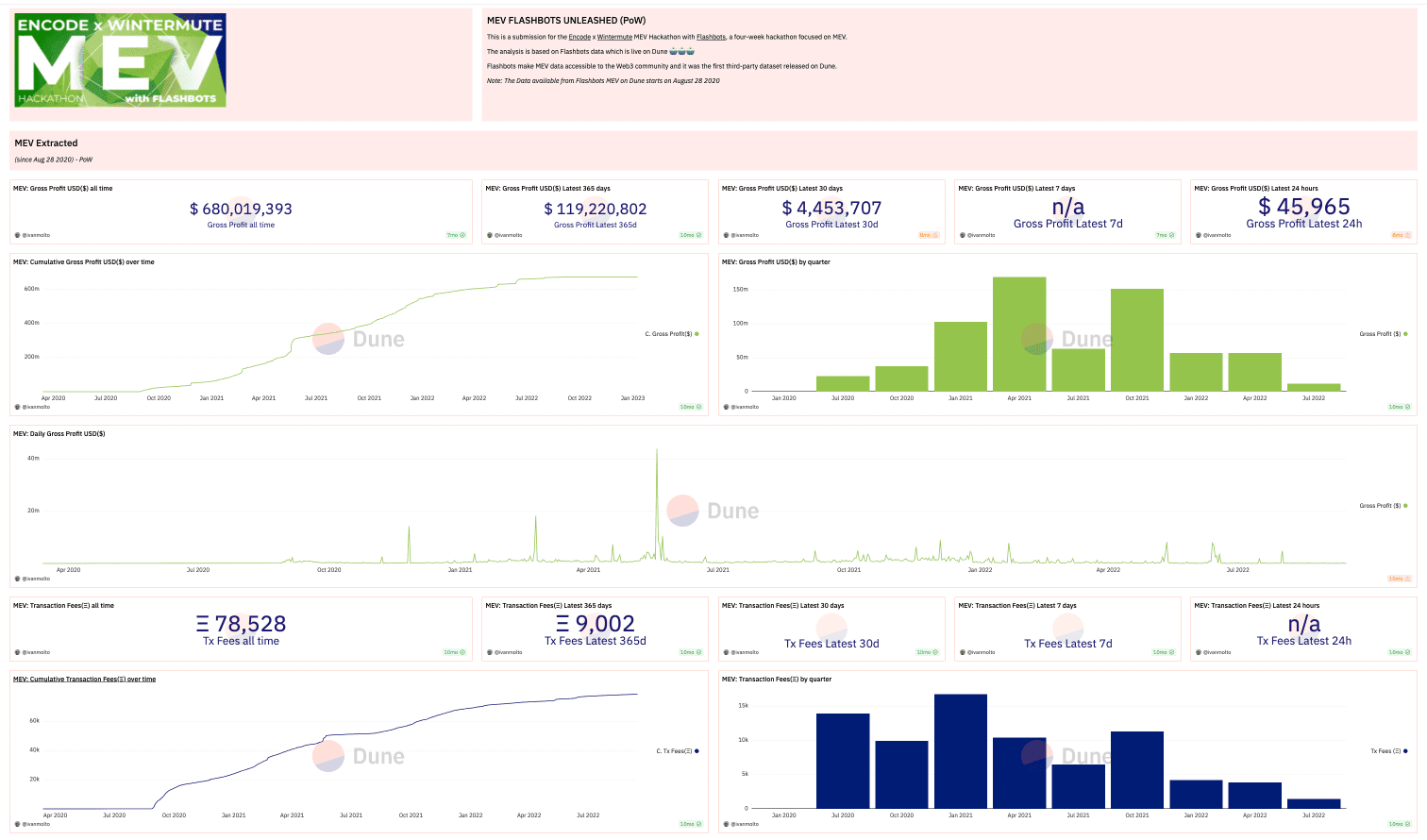Screen dimensions: 1427x840
Task: Open the 'Cumulative Transaction Fees(Ξ) over time' chart title
Action: [x=84, y=680]
